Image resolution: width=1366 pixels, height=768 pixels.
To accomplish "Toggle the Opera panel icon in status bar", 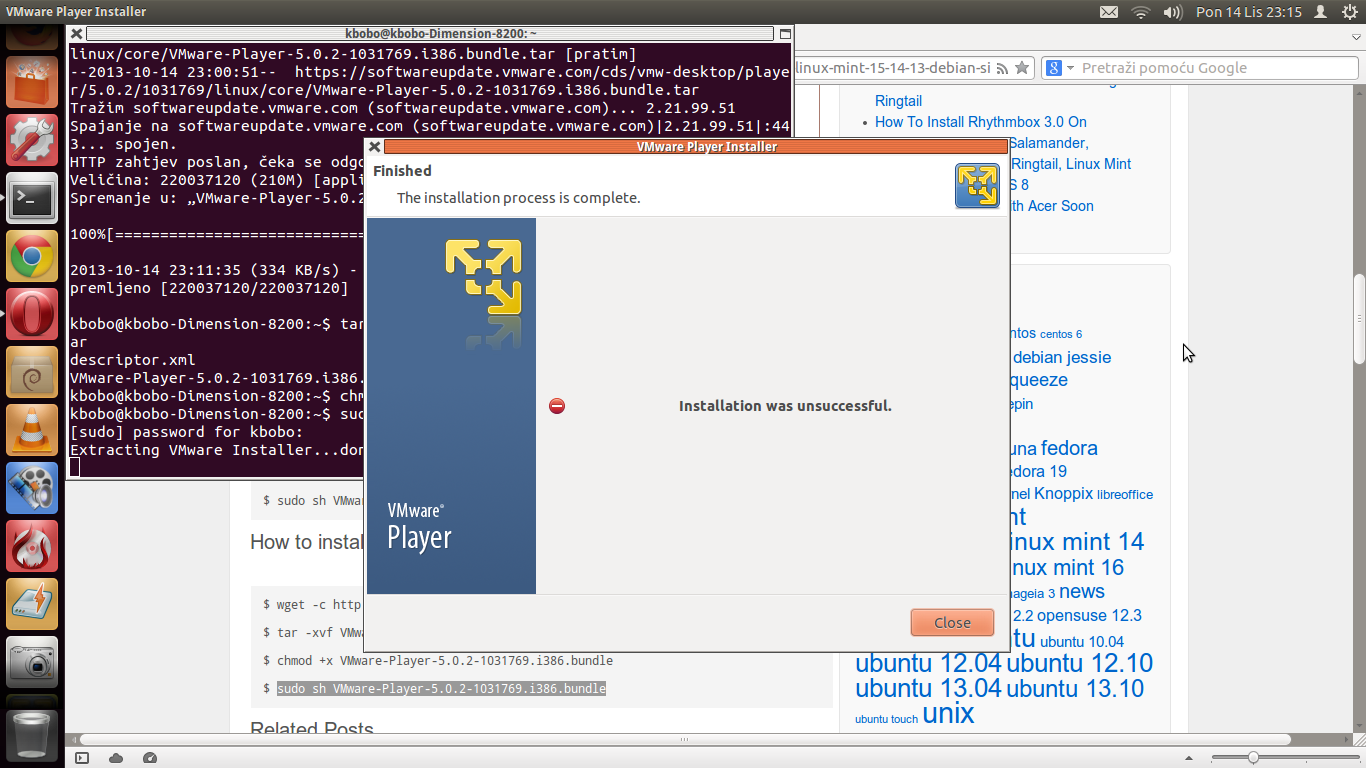I will coord(82,758).
